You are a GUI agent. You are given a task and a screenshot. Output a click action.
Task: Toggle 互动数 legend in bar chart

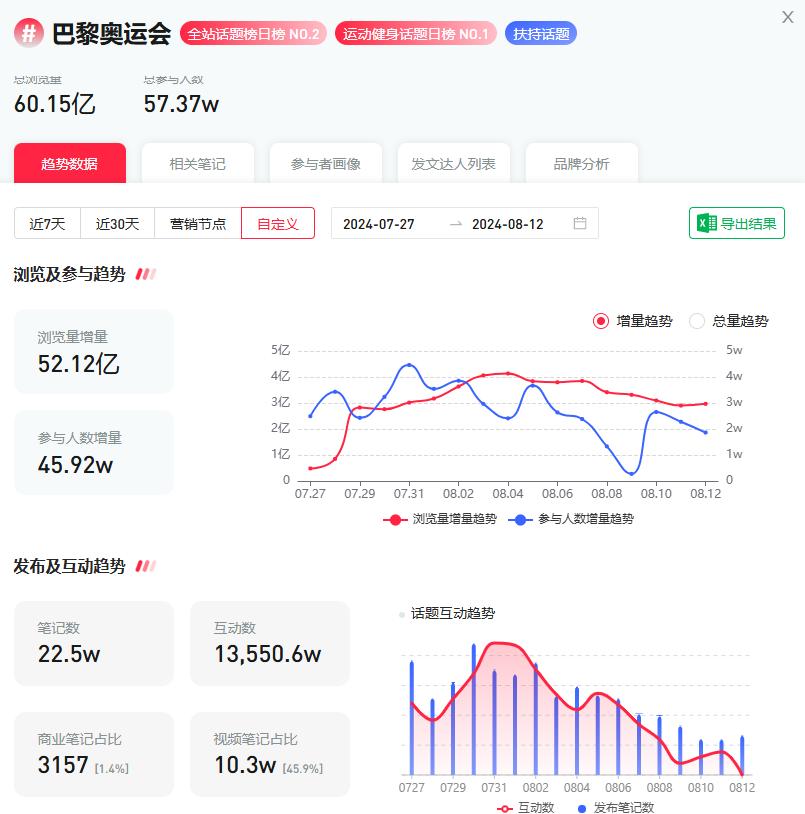pos(525,807)
